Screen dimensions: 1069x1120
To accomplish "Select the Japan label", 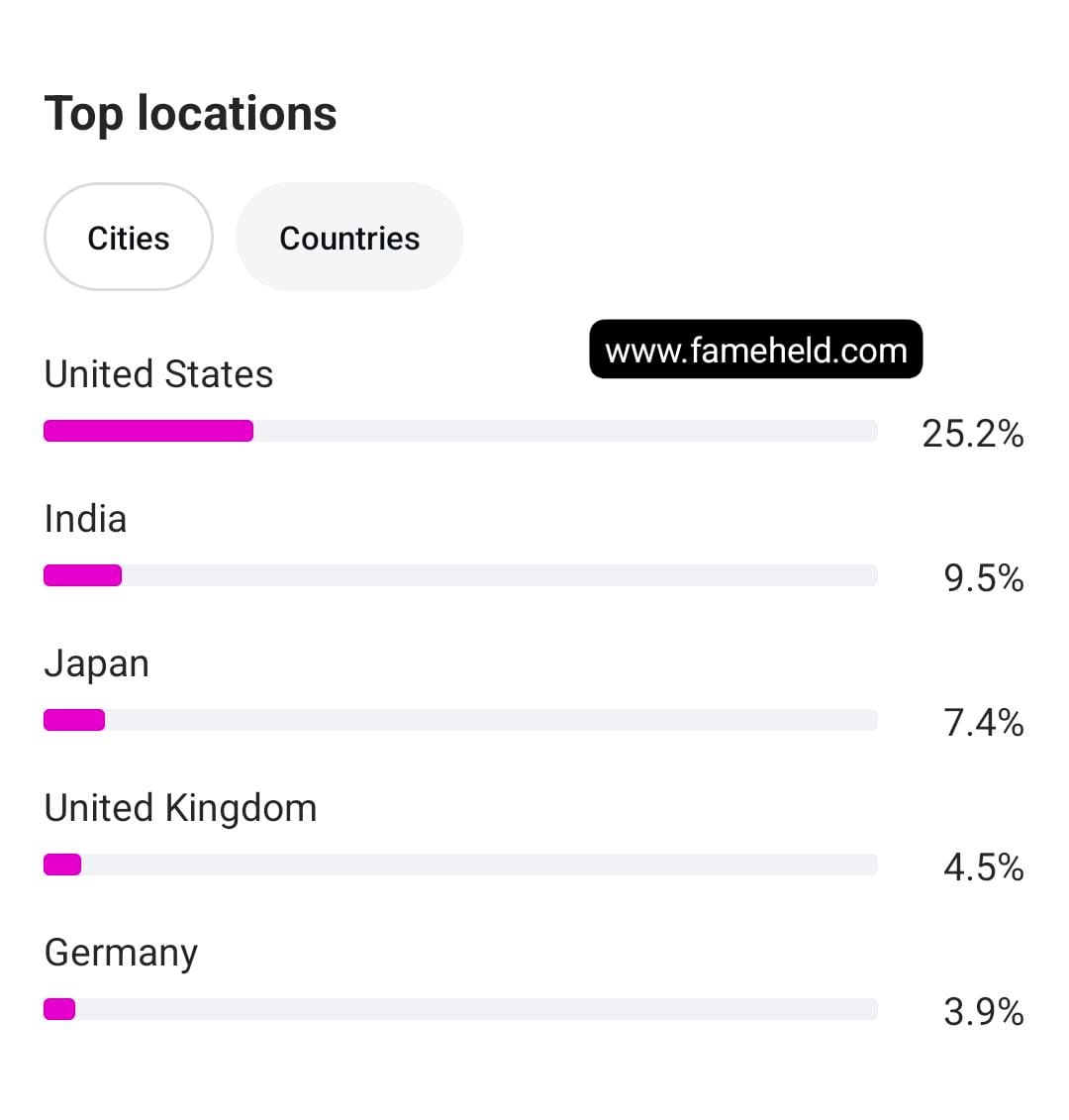I will [96, 663].
